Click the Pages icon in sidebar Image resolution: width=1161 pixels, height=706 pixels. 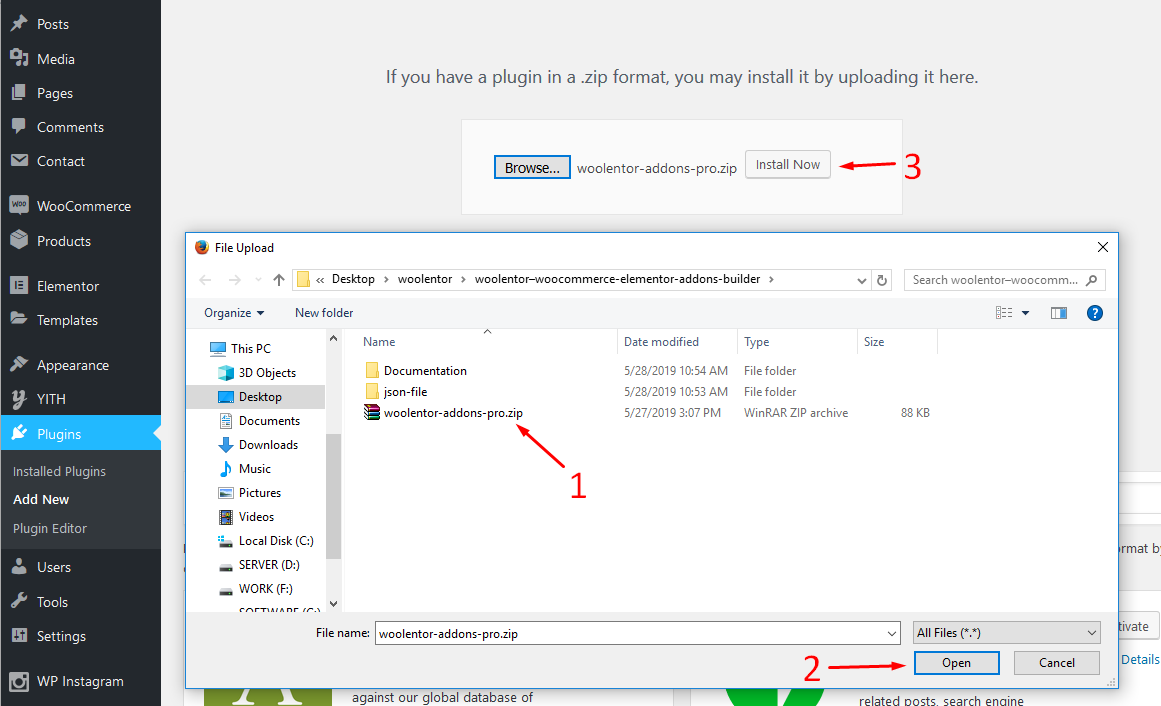19,93
